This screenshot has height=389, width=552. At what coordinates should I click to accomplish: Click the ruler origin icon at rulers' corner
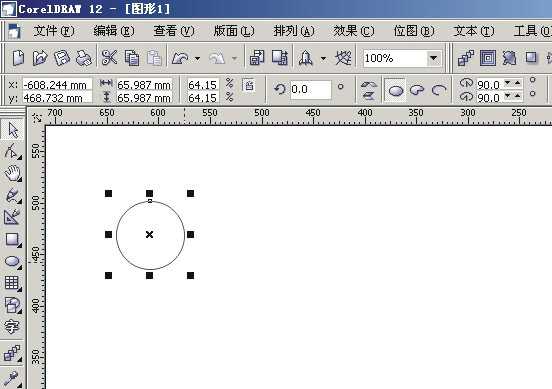(x=37, y=117)
